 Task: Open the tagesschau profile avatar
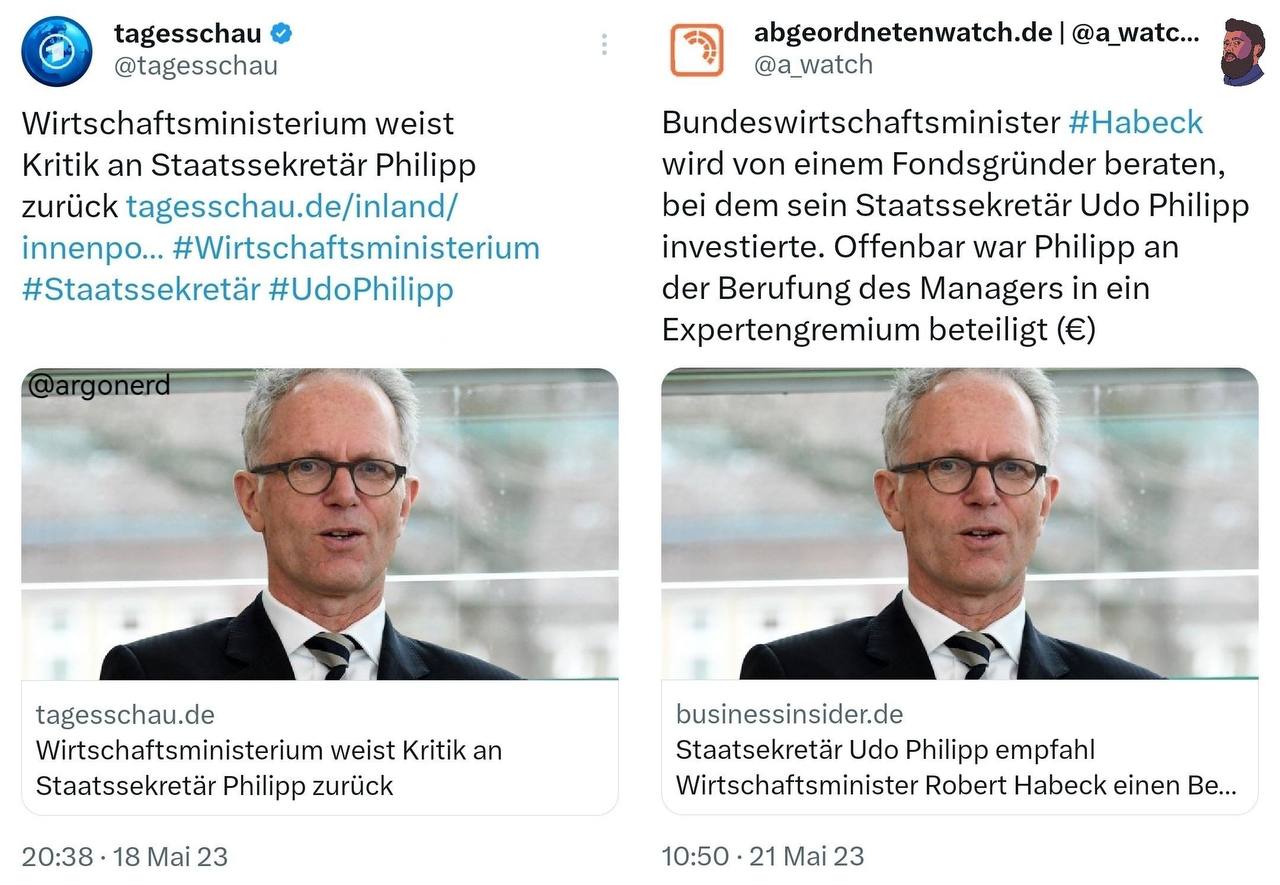pyautogui.click(x=56, y=50)
